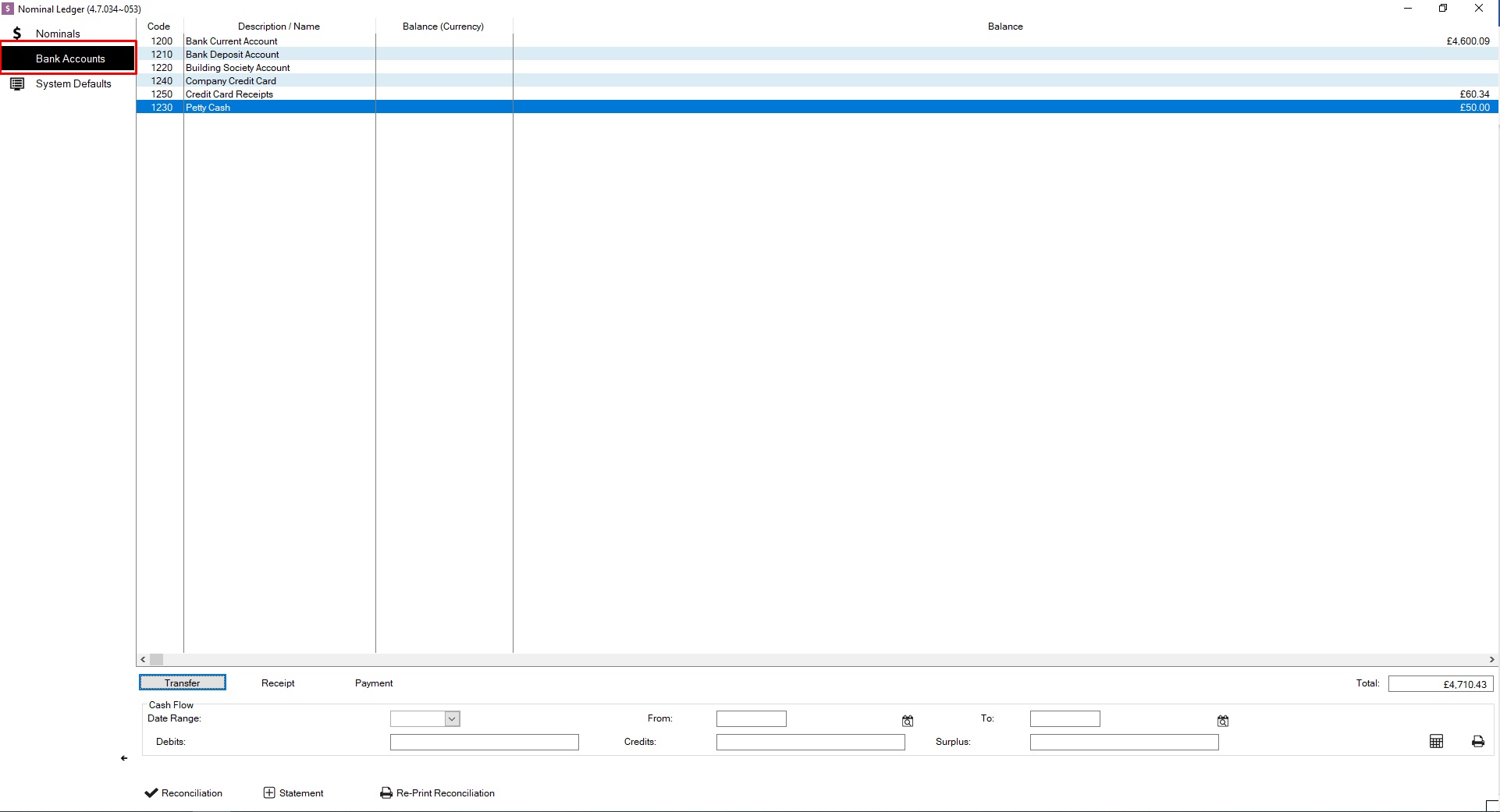This screenshot has width=1500, height=812.
Task: Click code 1200 in the list
Action: (162, 41)
